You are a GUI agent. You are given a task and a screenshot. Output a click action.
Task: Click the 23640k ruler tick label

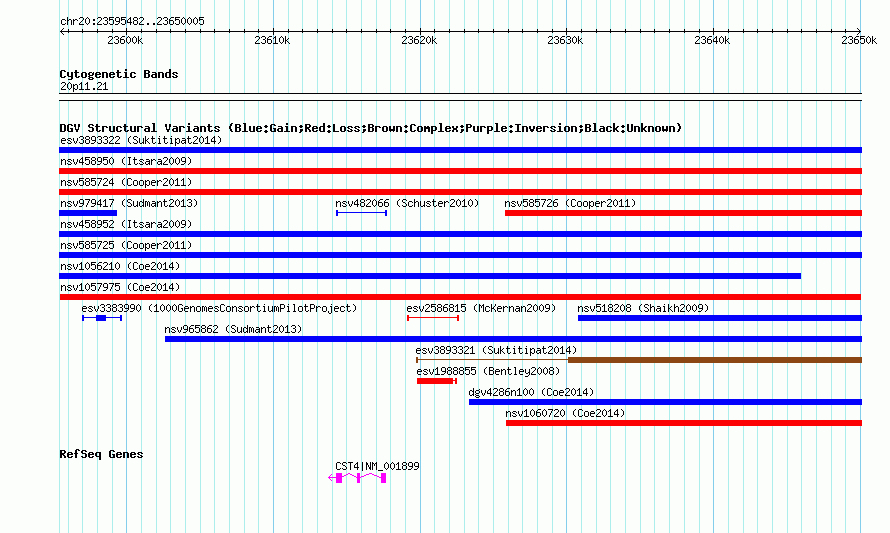pos(712,40)
